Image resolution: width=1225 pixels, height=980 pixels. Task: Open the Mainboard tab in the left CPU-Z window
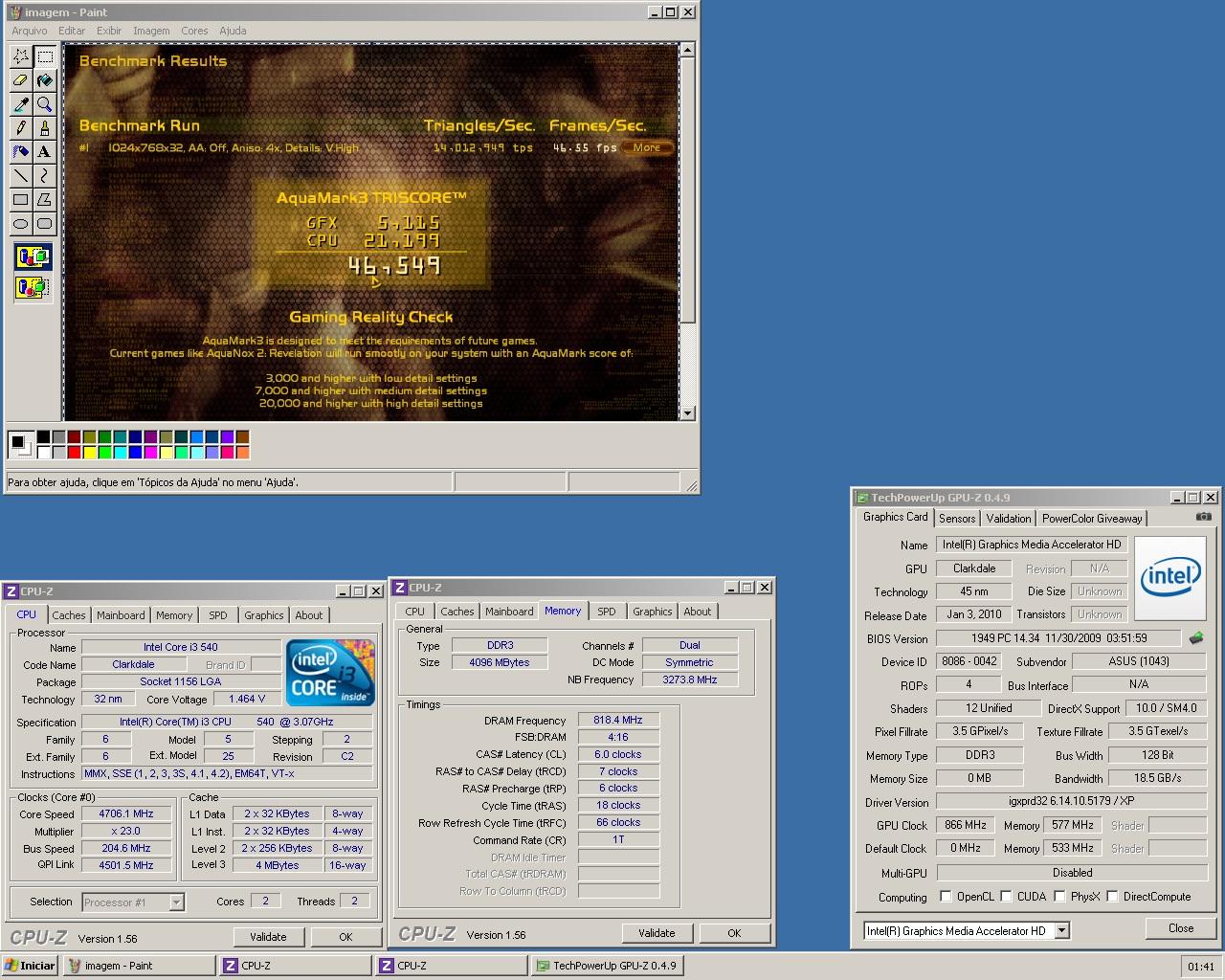[x=121, y=615]
